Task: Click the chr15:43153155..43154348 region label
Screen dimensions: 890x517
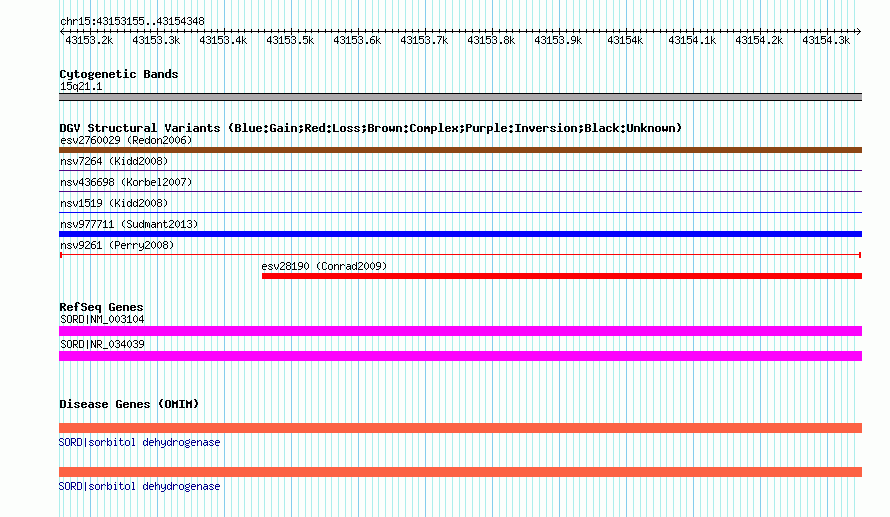Action: coord(132,22)
